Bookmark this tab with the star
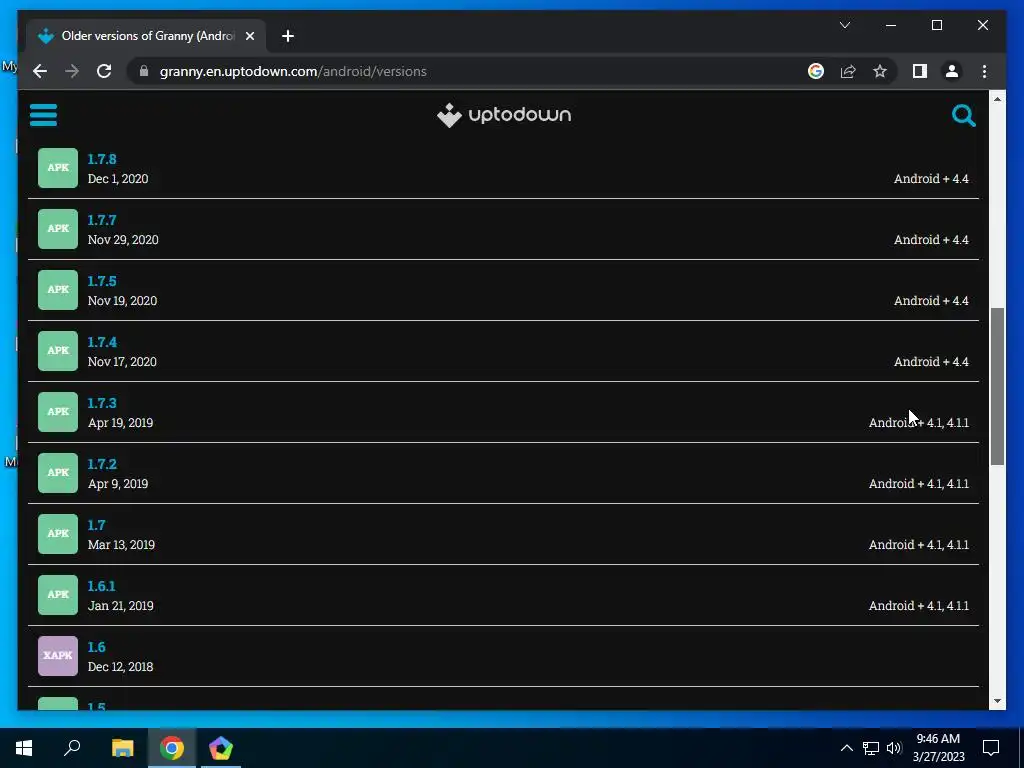 880,71
